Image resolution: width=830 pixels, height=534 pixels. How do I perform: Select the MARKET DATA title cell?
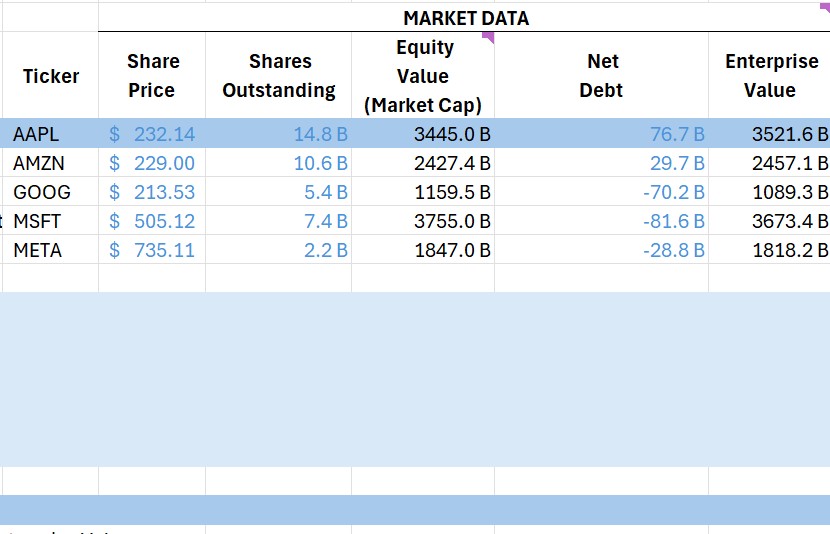click(x=465, y=18)
